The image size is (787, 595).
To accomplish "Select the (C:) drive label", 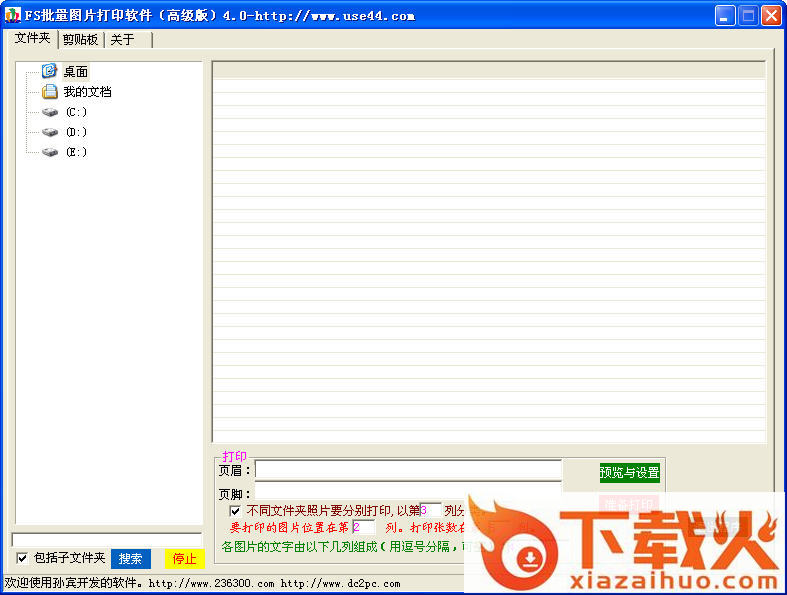I will click(76, 112).
